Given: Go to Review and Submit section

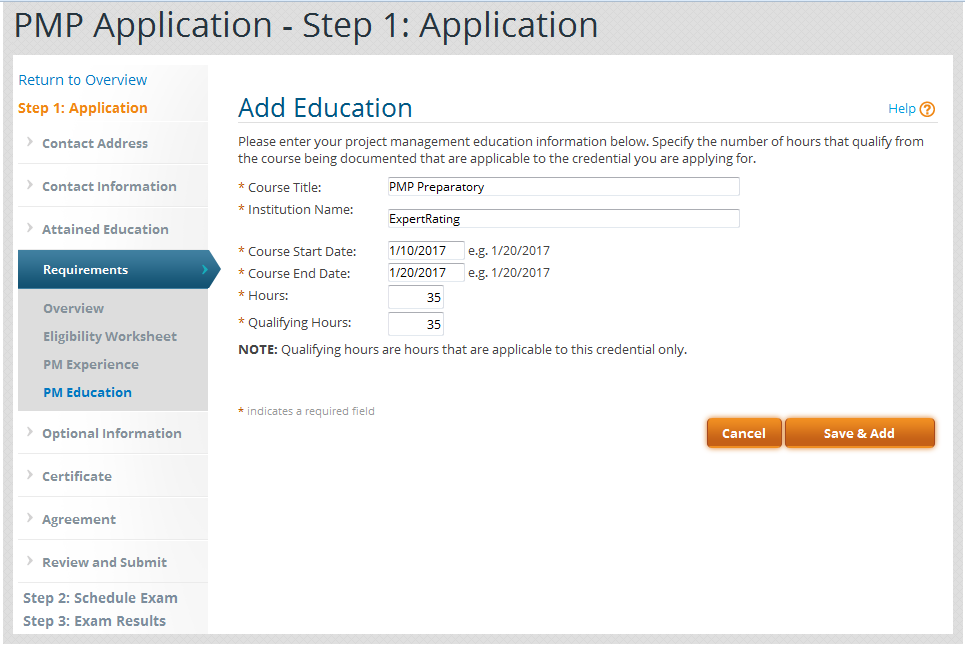Looking at the screenshot, I should (x=105, y=562).
